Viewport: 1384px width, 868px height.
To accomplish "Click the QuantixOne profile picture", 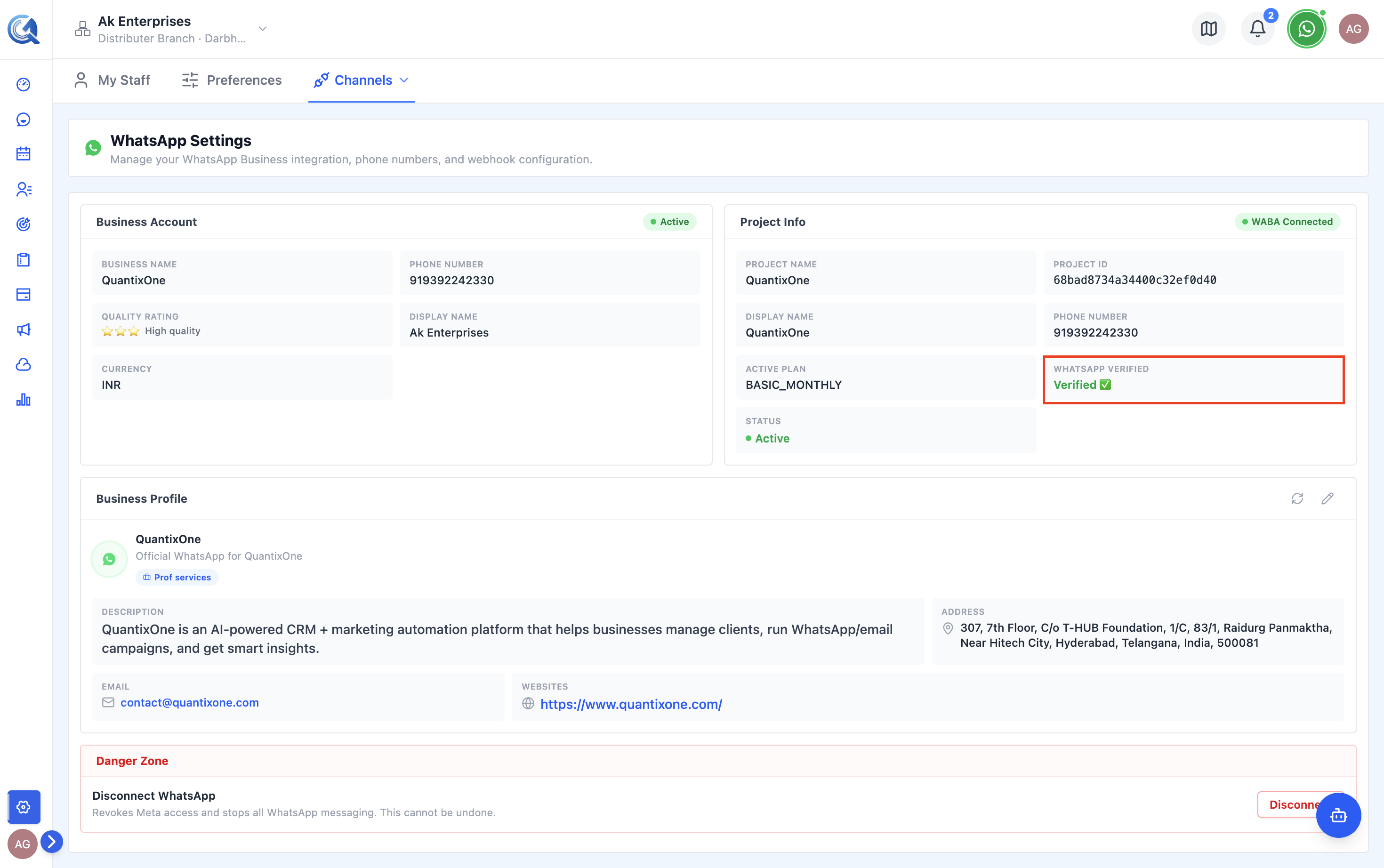I will coord(109,559).
